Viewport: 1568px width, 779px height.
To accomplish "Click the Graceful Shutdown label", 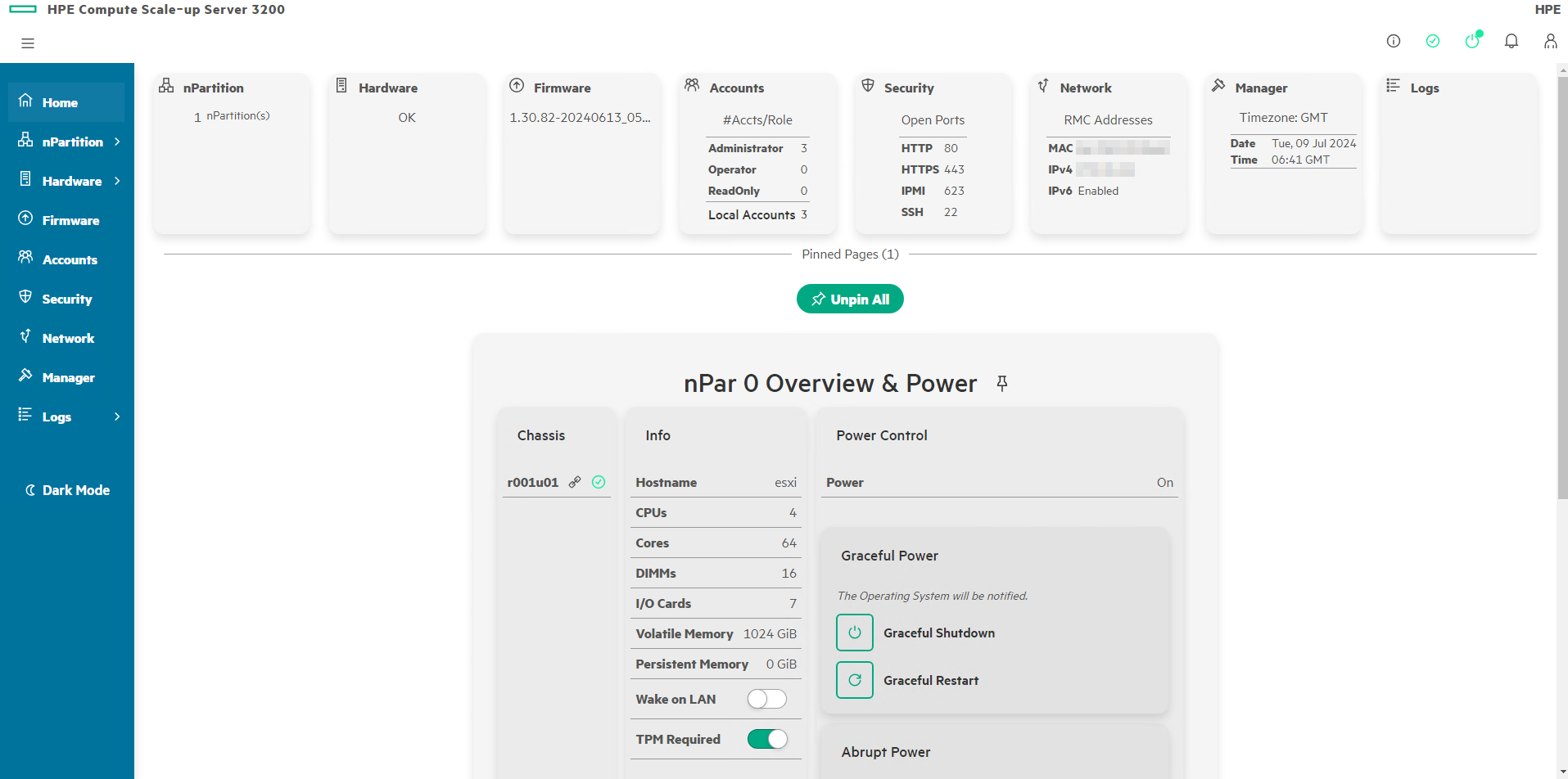I will [939, 633].
